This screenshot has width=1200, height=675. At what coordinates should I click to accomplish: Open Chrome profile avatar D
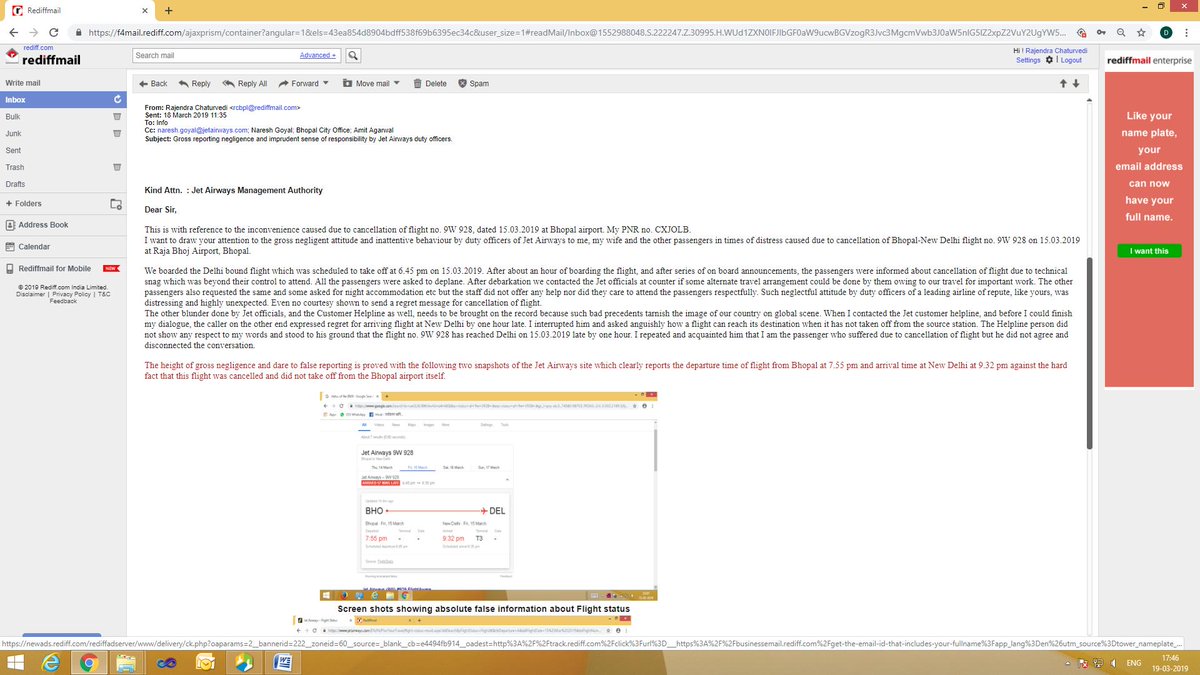tap(1166, 32)
